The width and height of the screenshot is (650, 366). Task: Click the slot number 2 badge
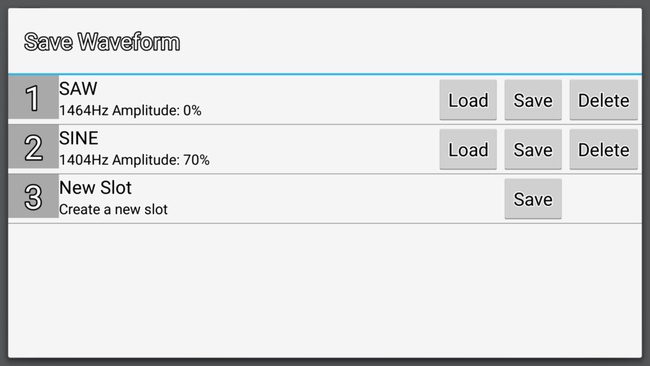(34, 147)
